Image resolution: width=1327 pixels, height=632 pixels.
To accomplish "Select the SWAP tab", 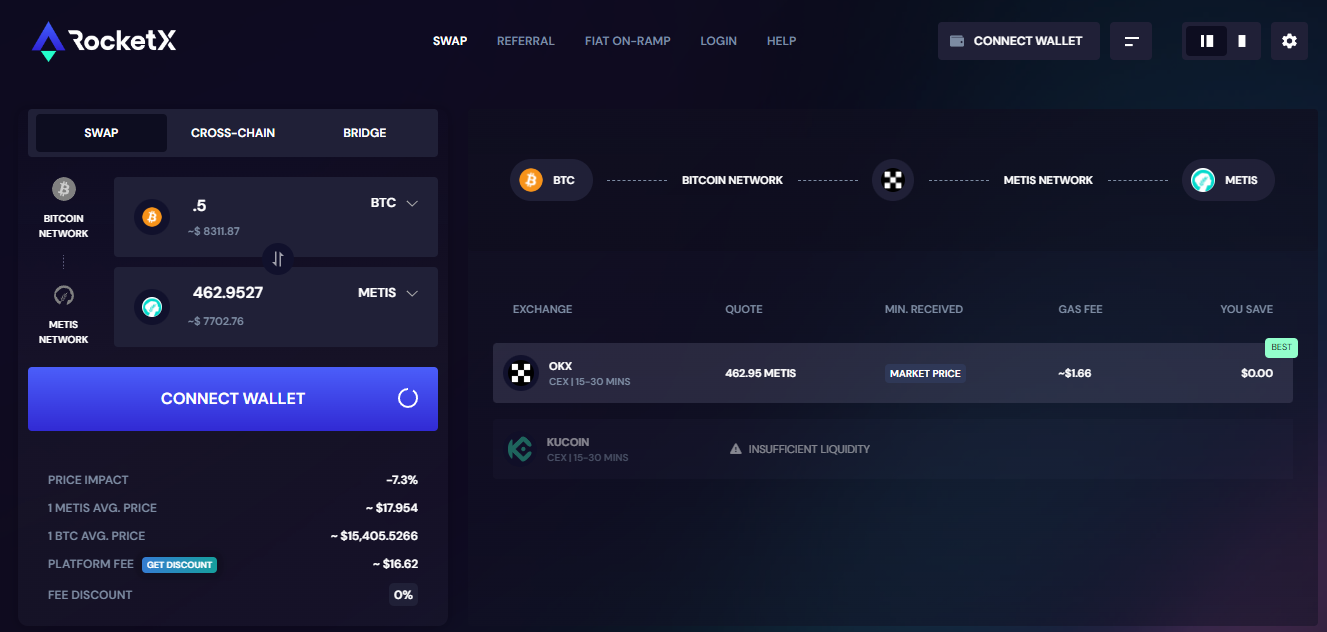I will click(101, 133).
